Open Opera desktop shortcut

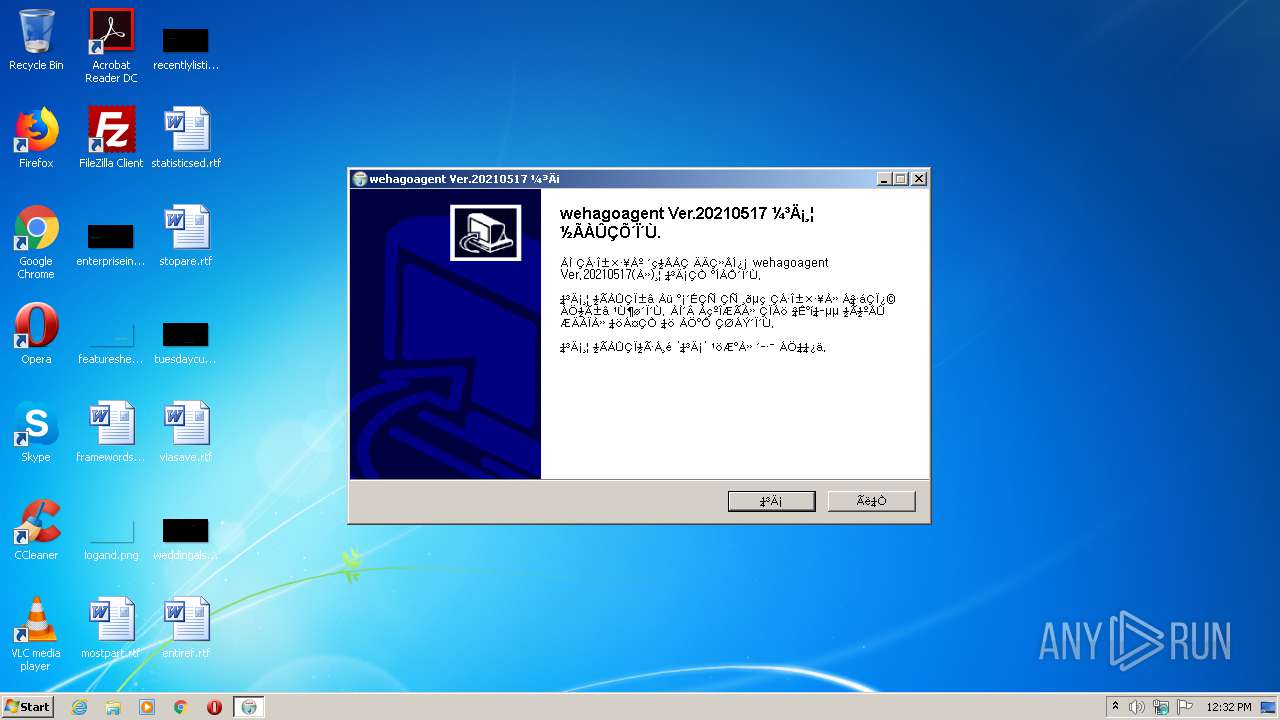(x=36, y=334)
